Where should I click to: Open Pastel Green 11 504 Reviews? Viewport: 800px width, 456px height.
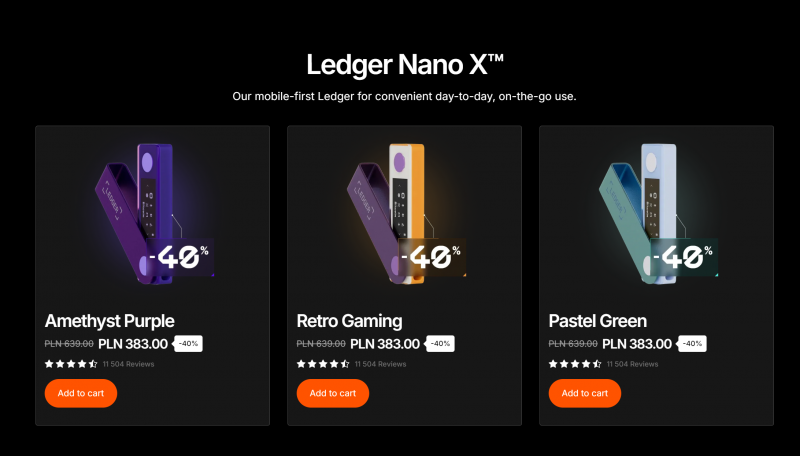[632, 364]
